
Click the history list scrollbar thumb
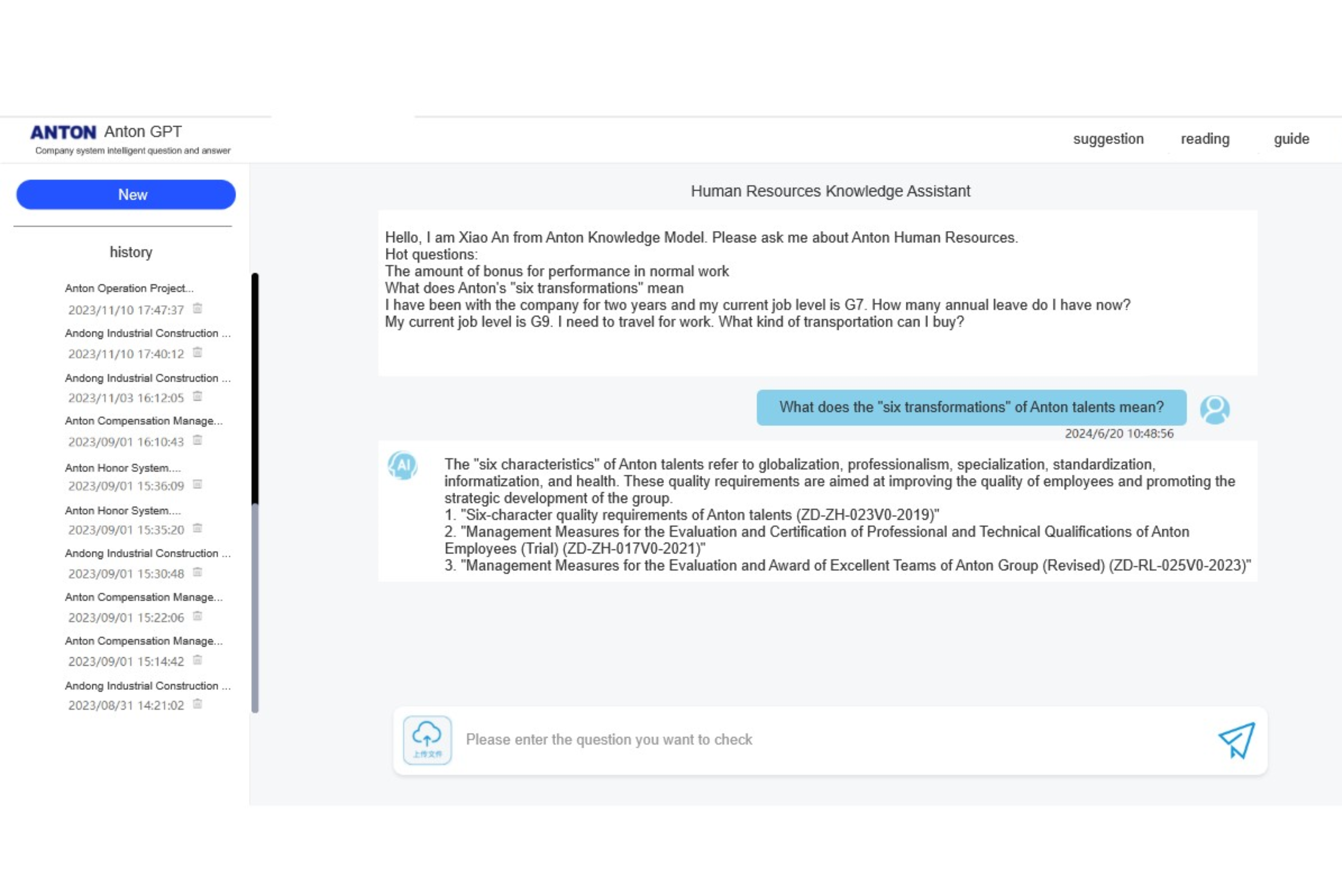click(255, 389)
